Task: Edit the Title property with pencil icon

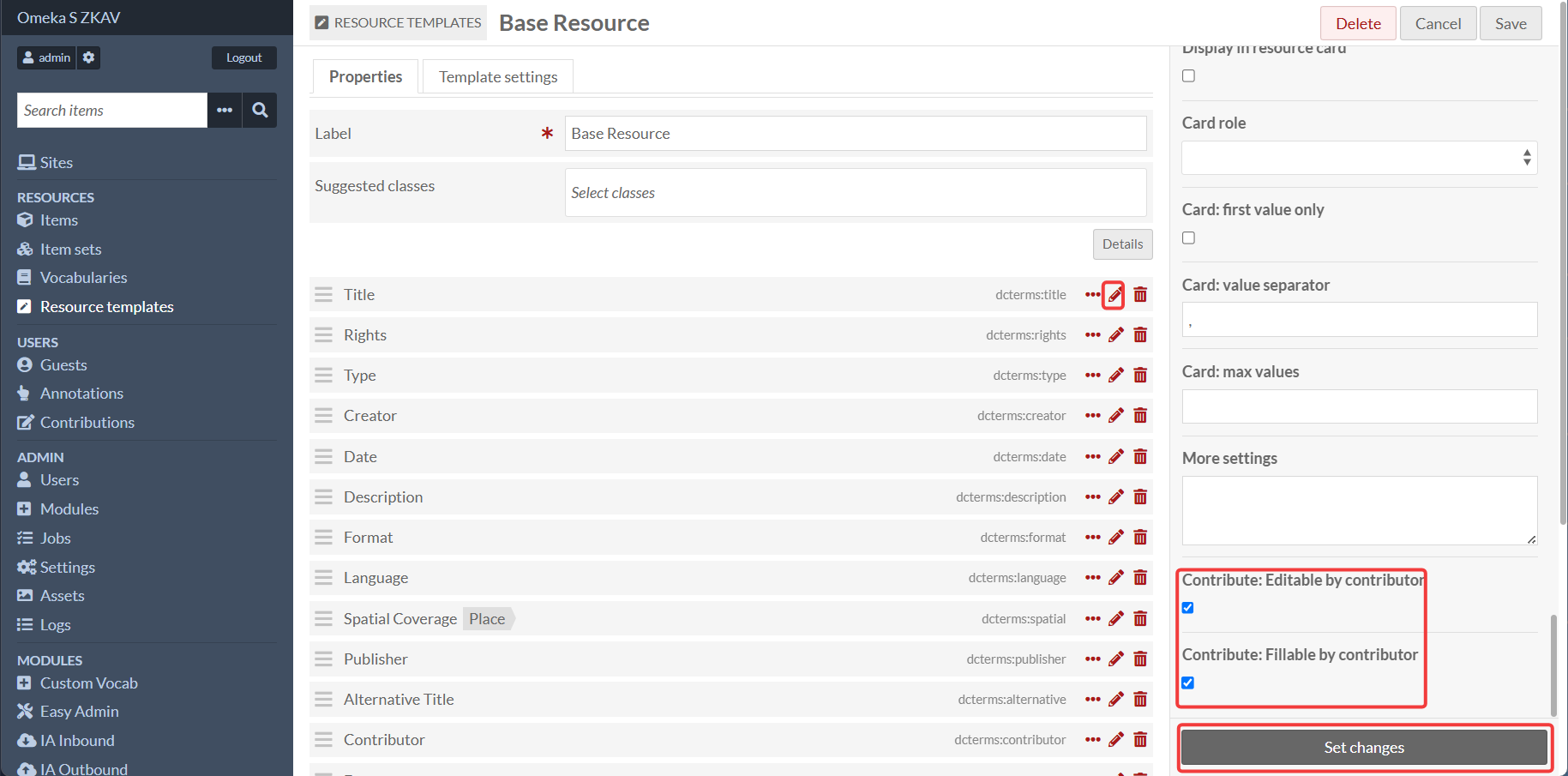Action: [1114, 295]
